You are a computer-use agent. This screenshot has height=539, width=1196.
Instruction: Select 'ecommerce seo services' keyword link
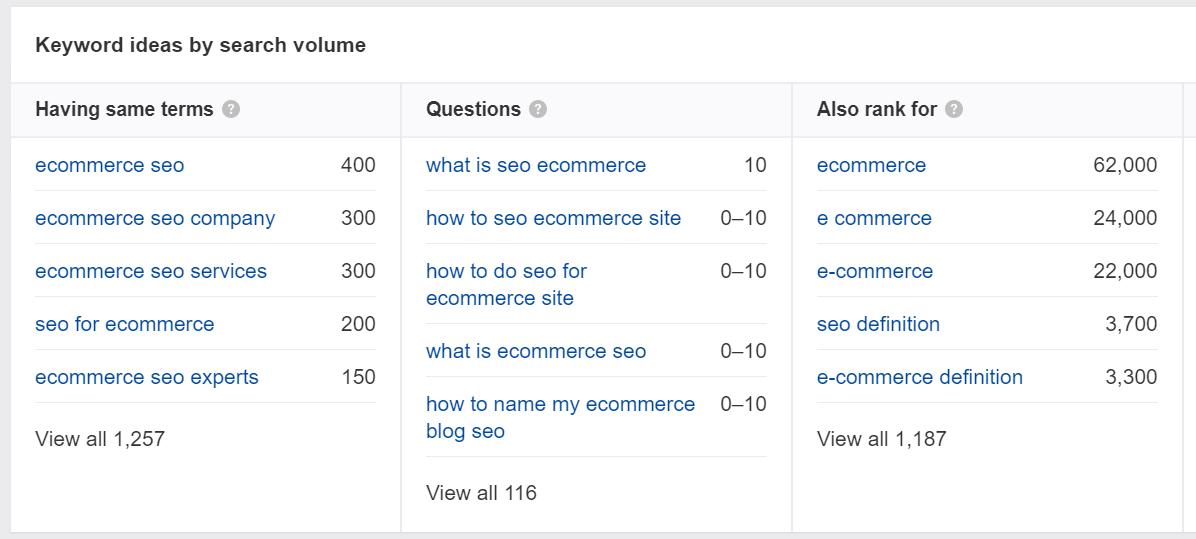(x=151, y=271)
